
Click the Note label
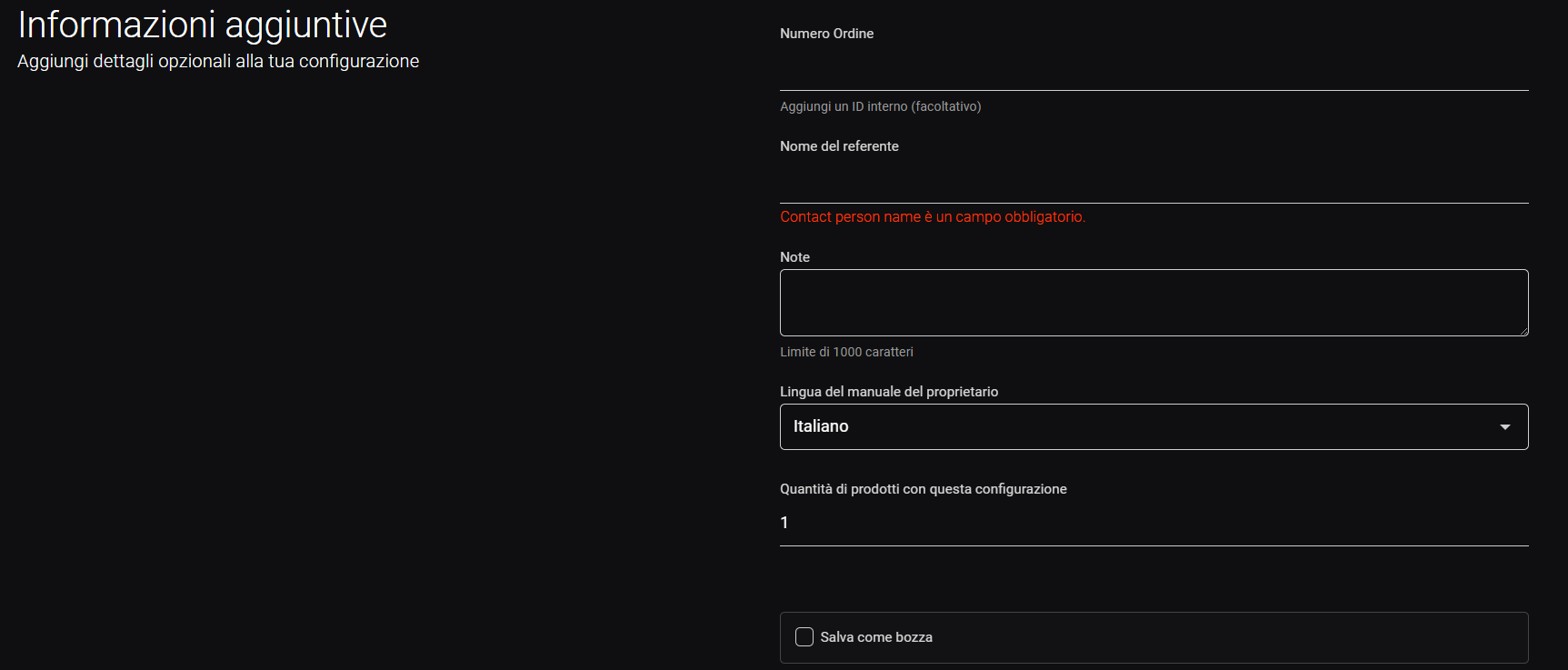click(794, 257)
